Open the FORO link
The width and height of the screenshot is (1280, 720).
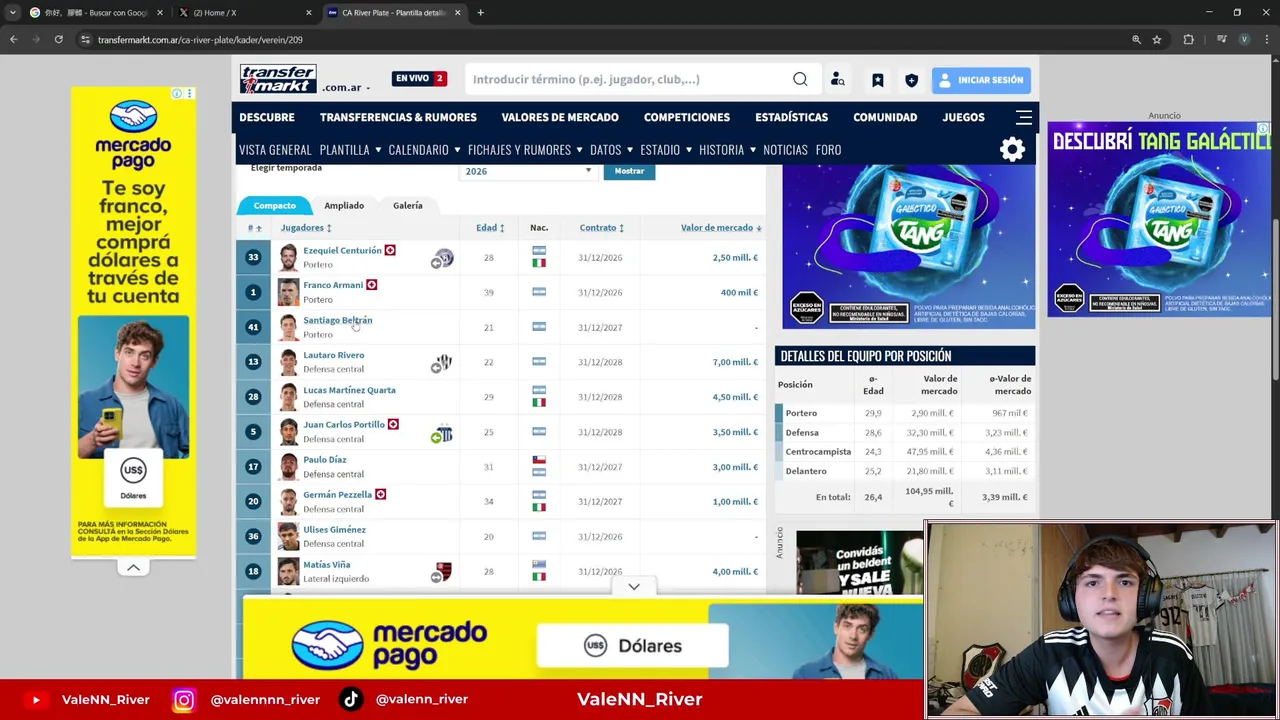[x=828, y=150]
